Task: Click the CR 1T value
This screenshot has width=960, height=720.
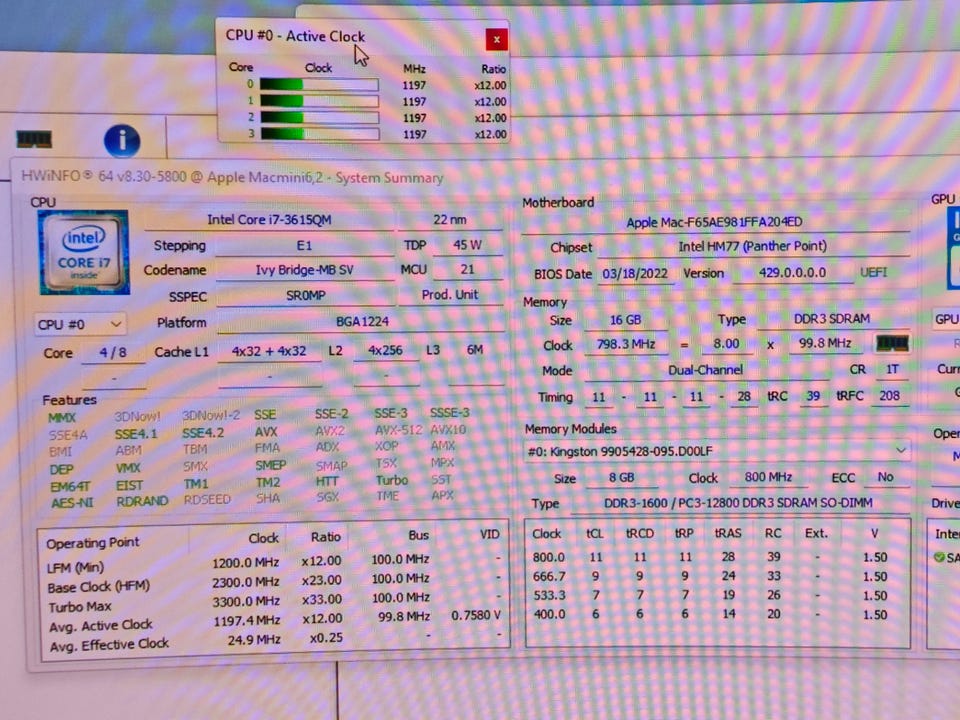Action: pyautogui.click(x=893, y=370)
